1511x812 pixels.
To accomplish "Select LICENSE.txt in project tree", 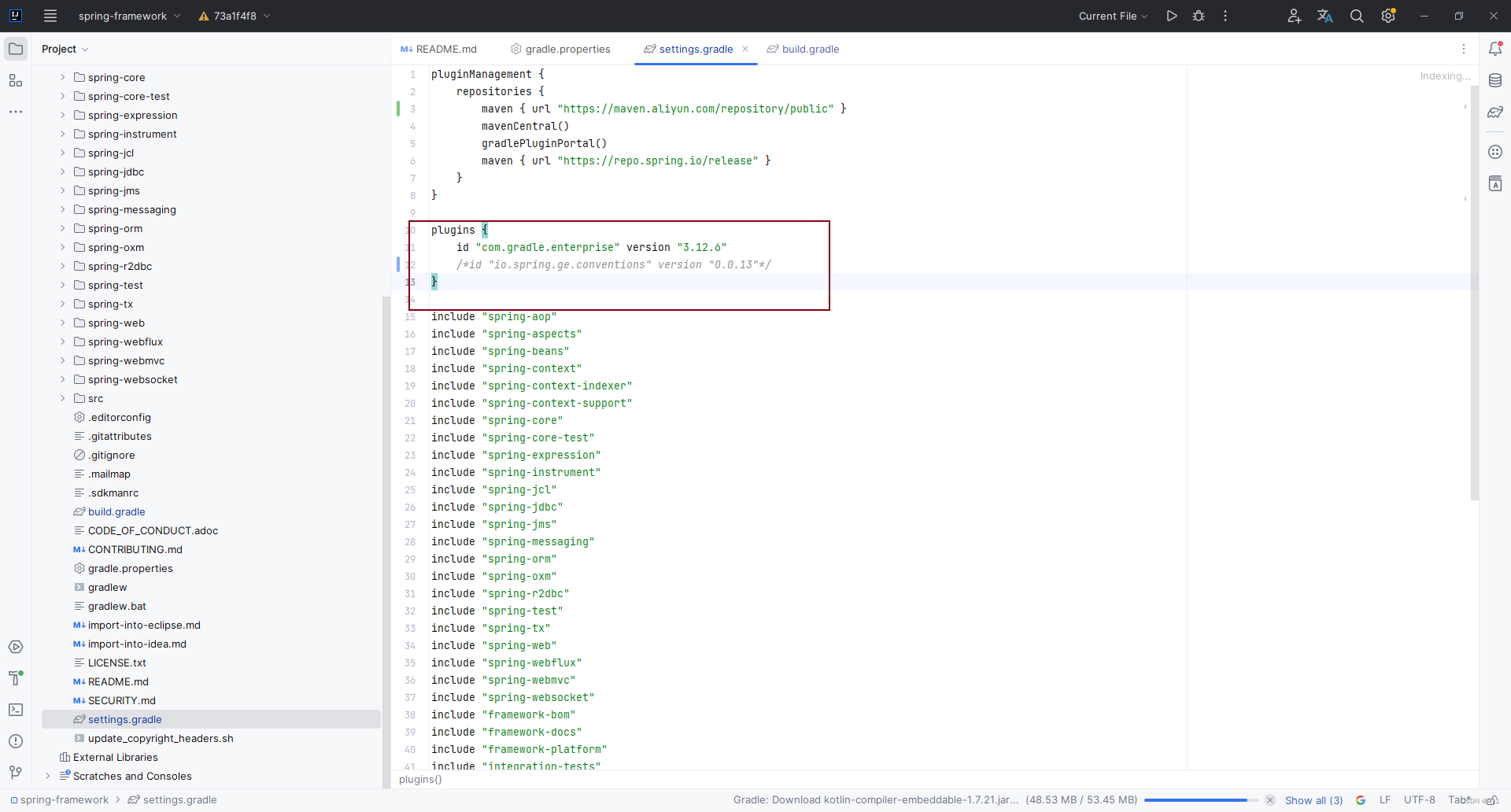I will coord(117,663).
